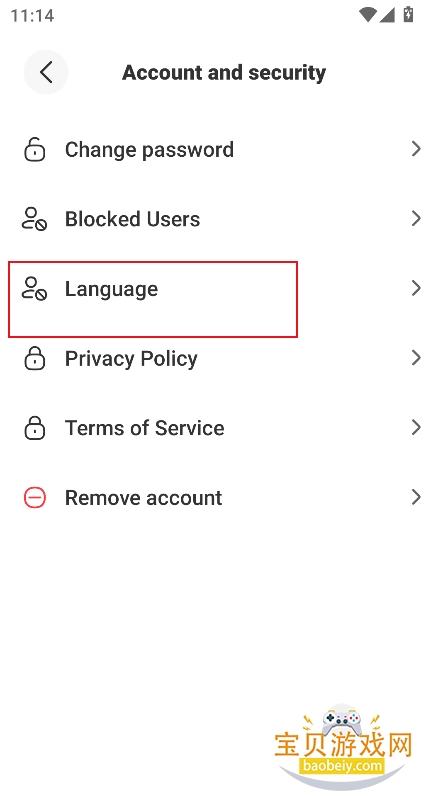Viewport: 448px width, 796px height.
Task: Expand Remove account using its chevron
Action: click(x=416, y=498)
